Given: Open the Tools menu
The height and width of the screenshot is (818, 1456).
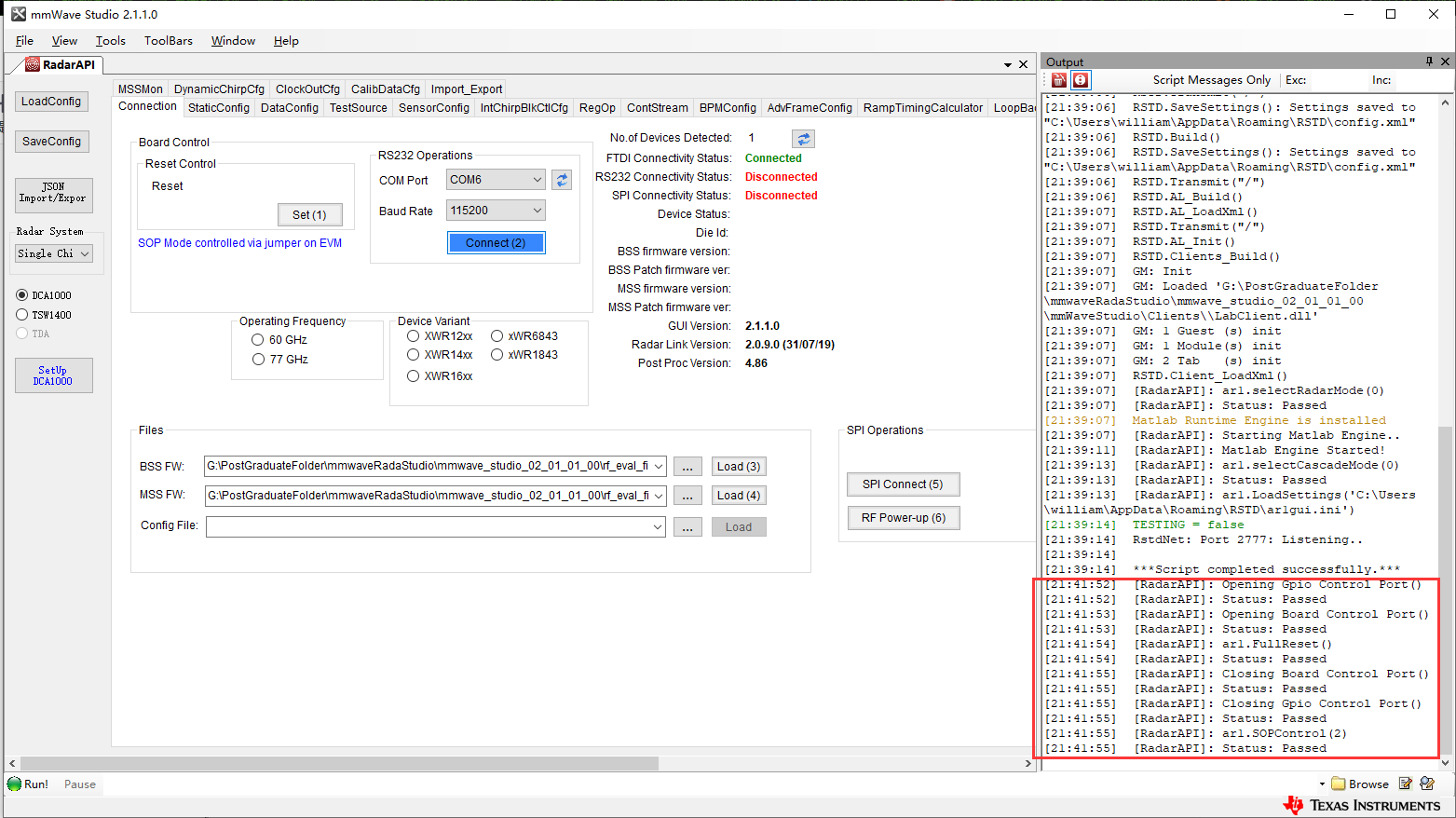Looking at the screenshot, I should pyautogui.click(x=110, y=41).
